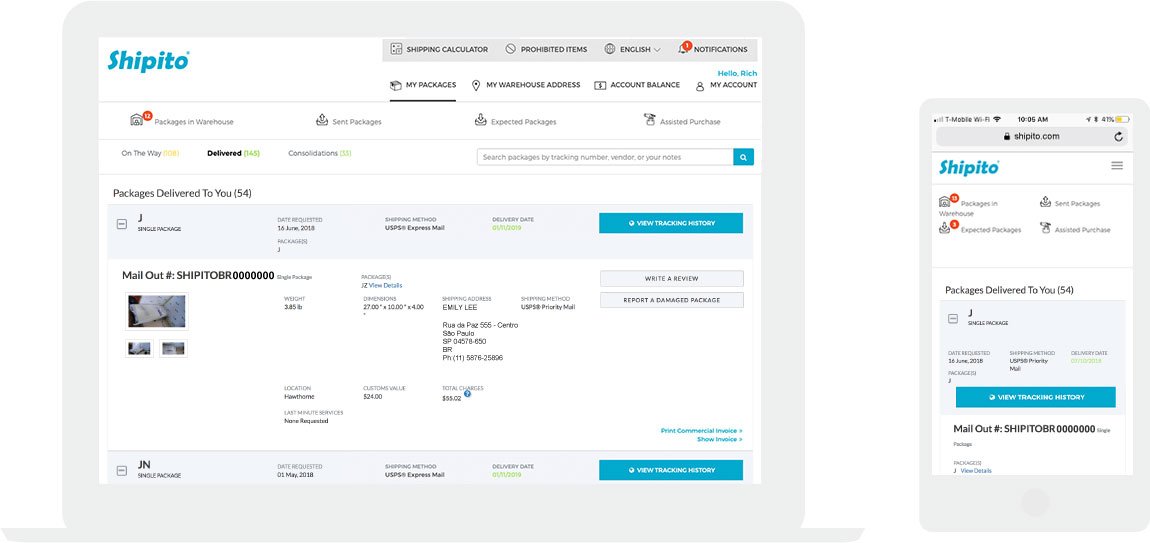Click the Notifications bell icon
The width and height of the screenshot is (1150, 543).
click(683, 49)
